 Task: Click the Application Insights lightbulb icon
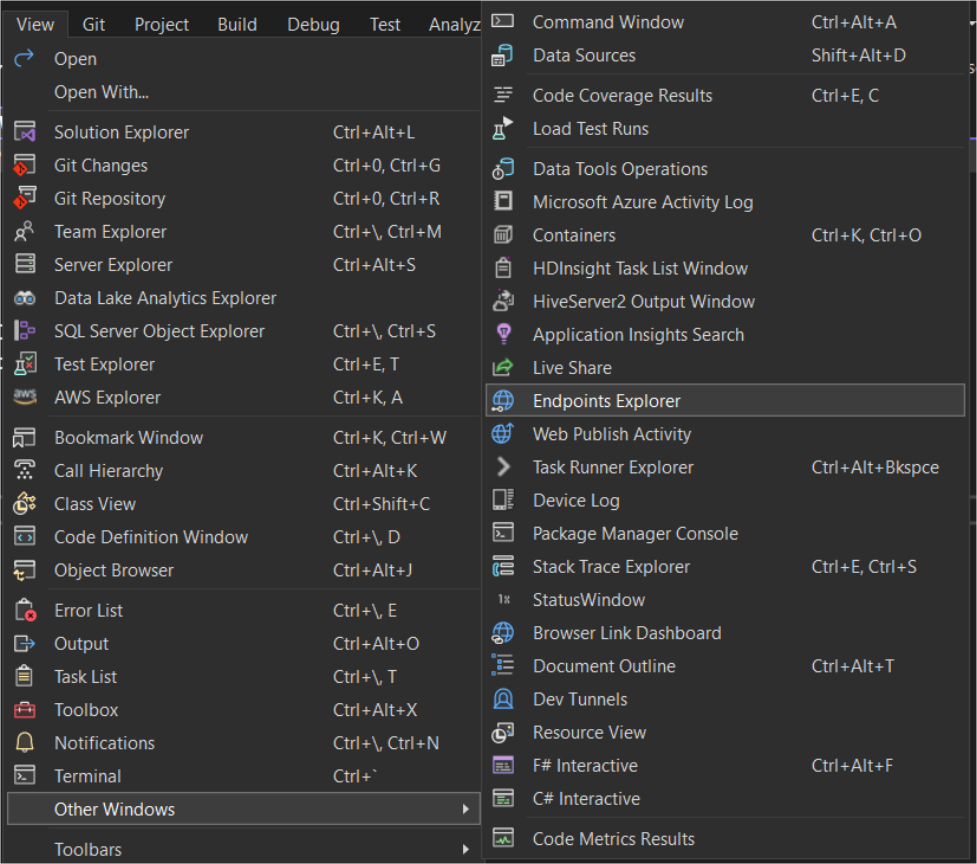click(x=503, y=335)
